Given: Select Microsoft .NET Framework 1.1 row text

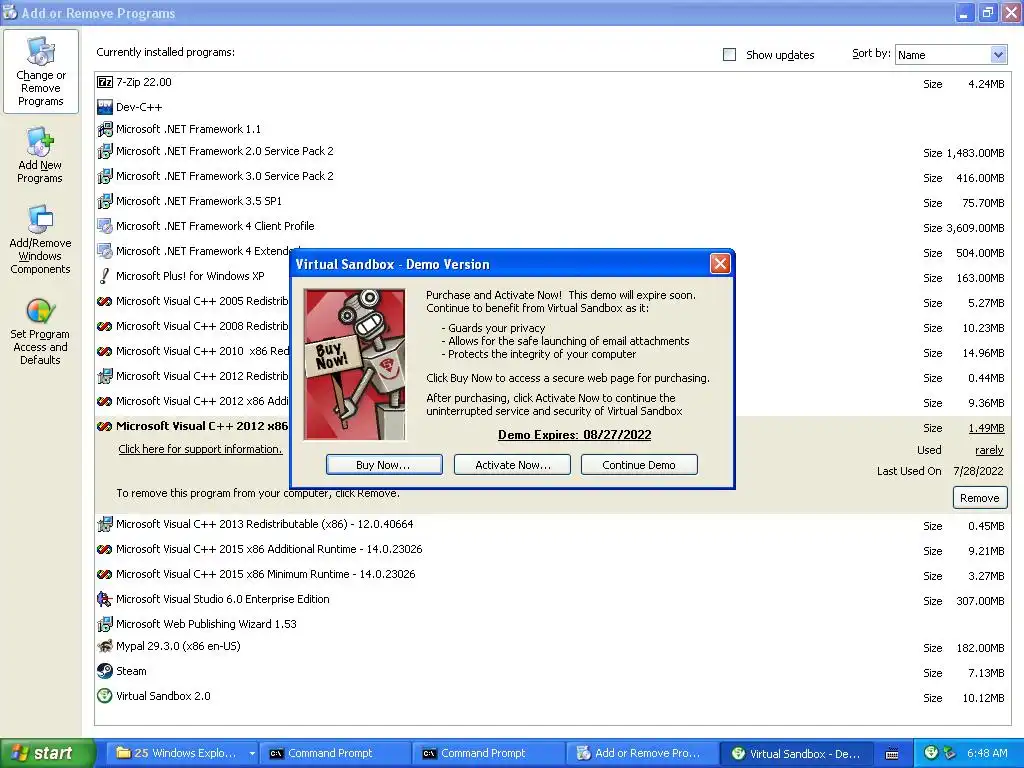Looking at the screenshot, I should pos(188,129).
